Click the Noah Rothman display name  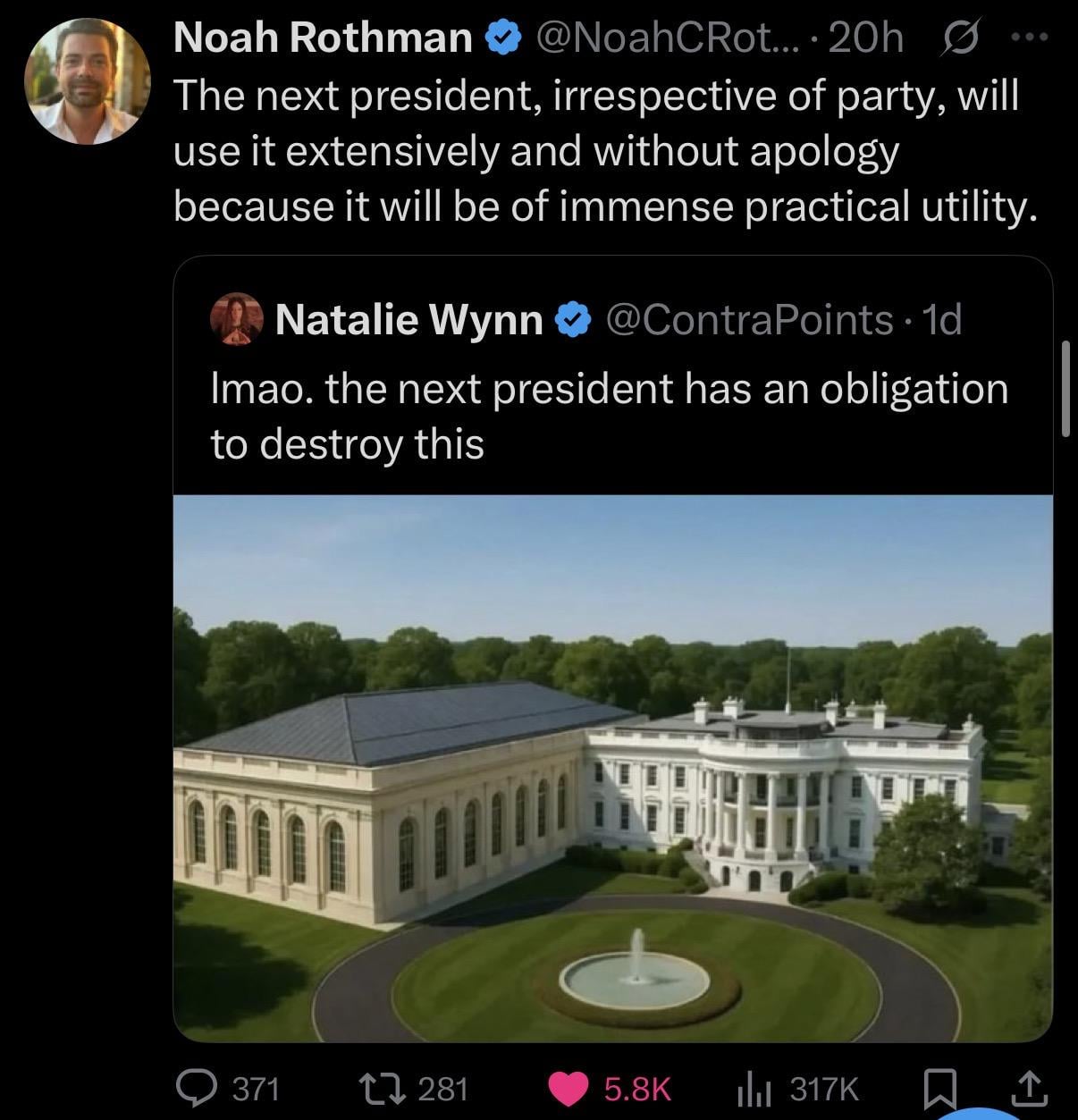click(x=323, y=38)
